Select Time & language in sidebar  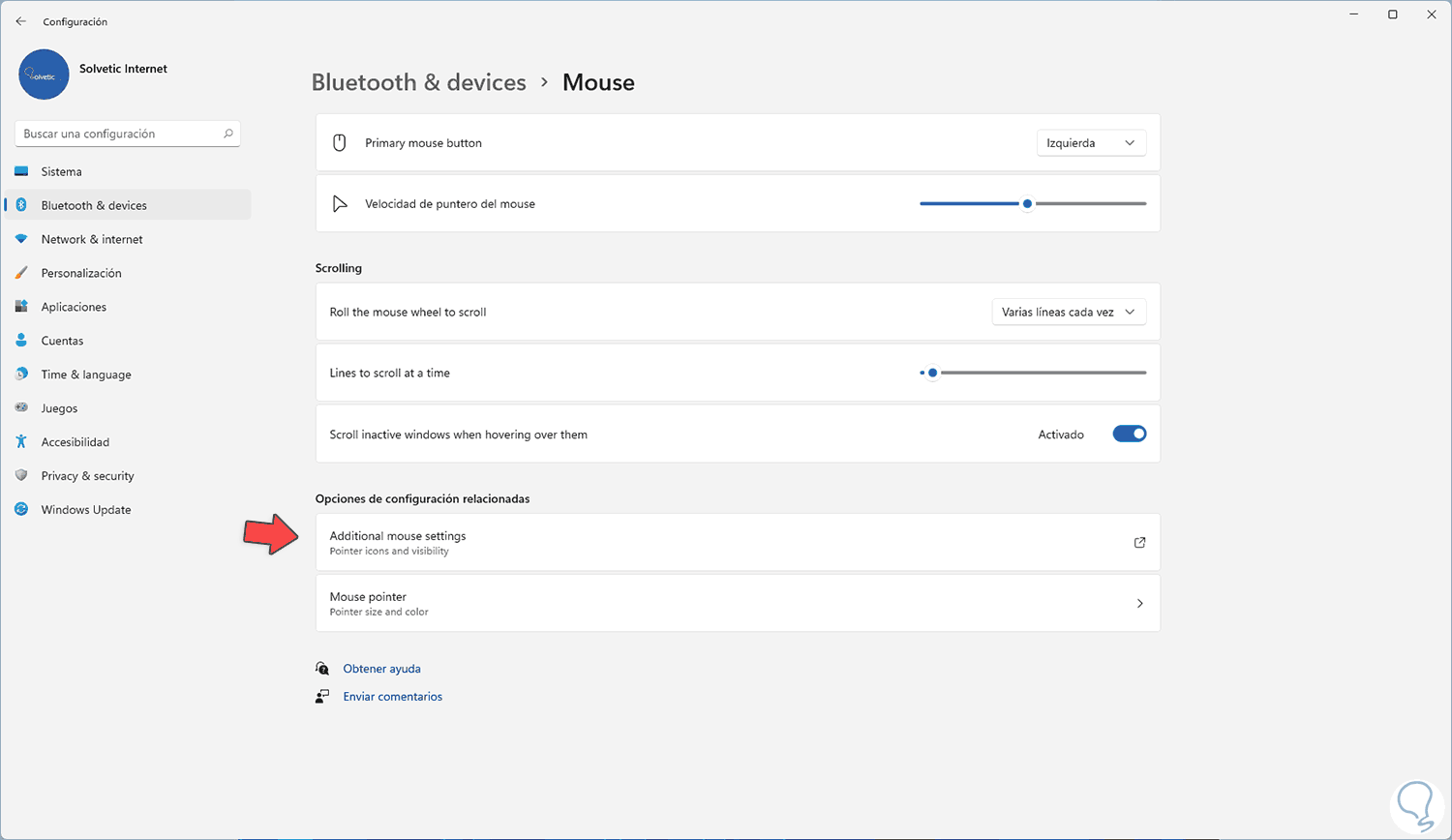tap(86, 375)
